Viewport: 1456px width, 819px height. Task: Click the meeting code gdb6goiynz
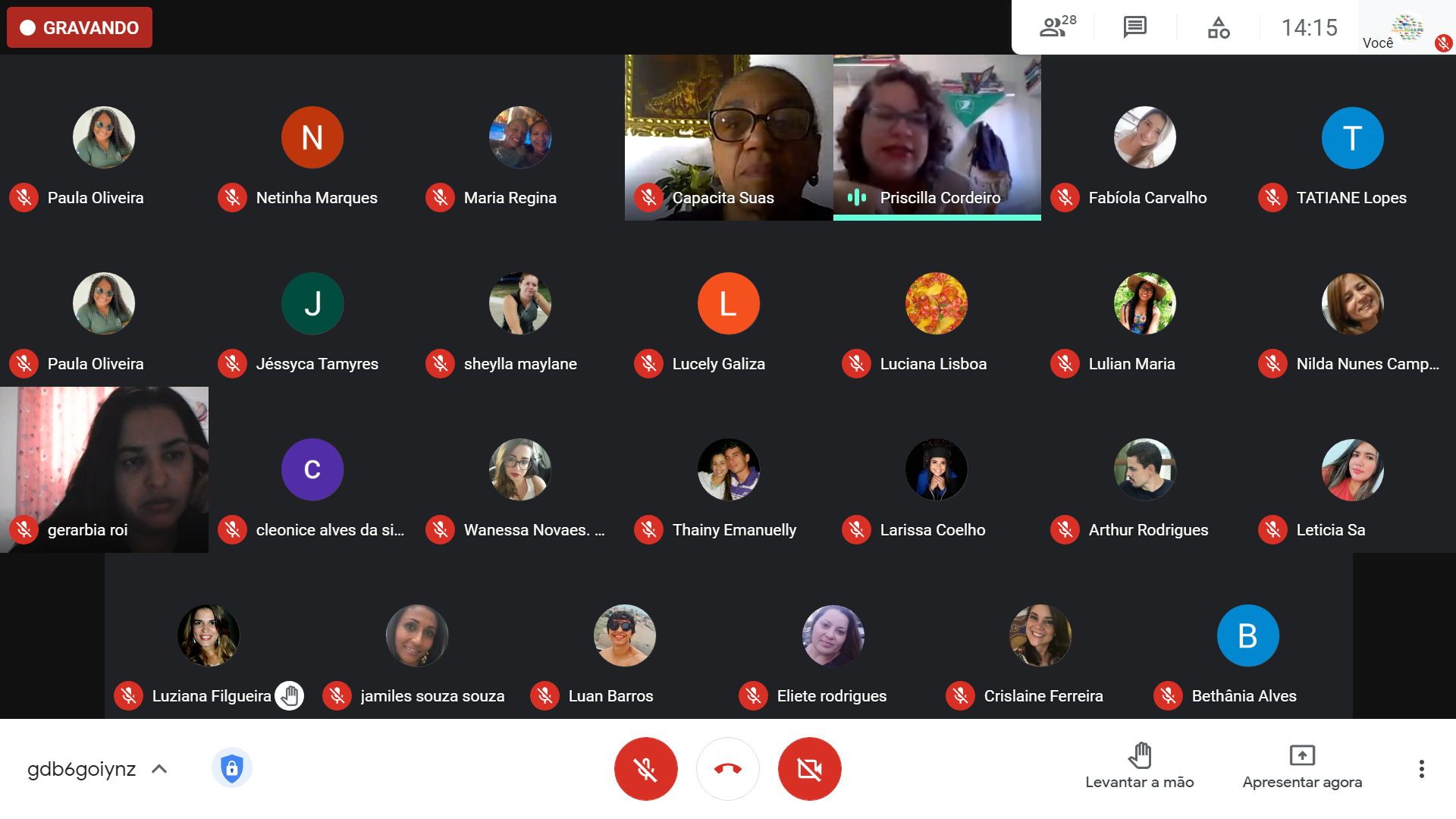[81, 769]
